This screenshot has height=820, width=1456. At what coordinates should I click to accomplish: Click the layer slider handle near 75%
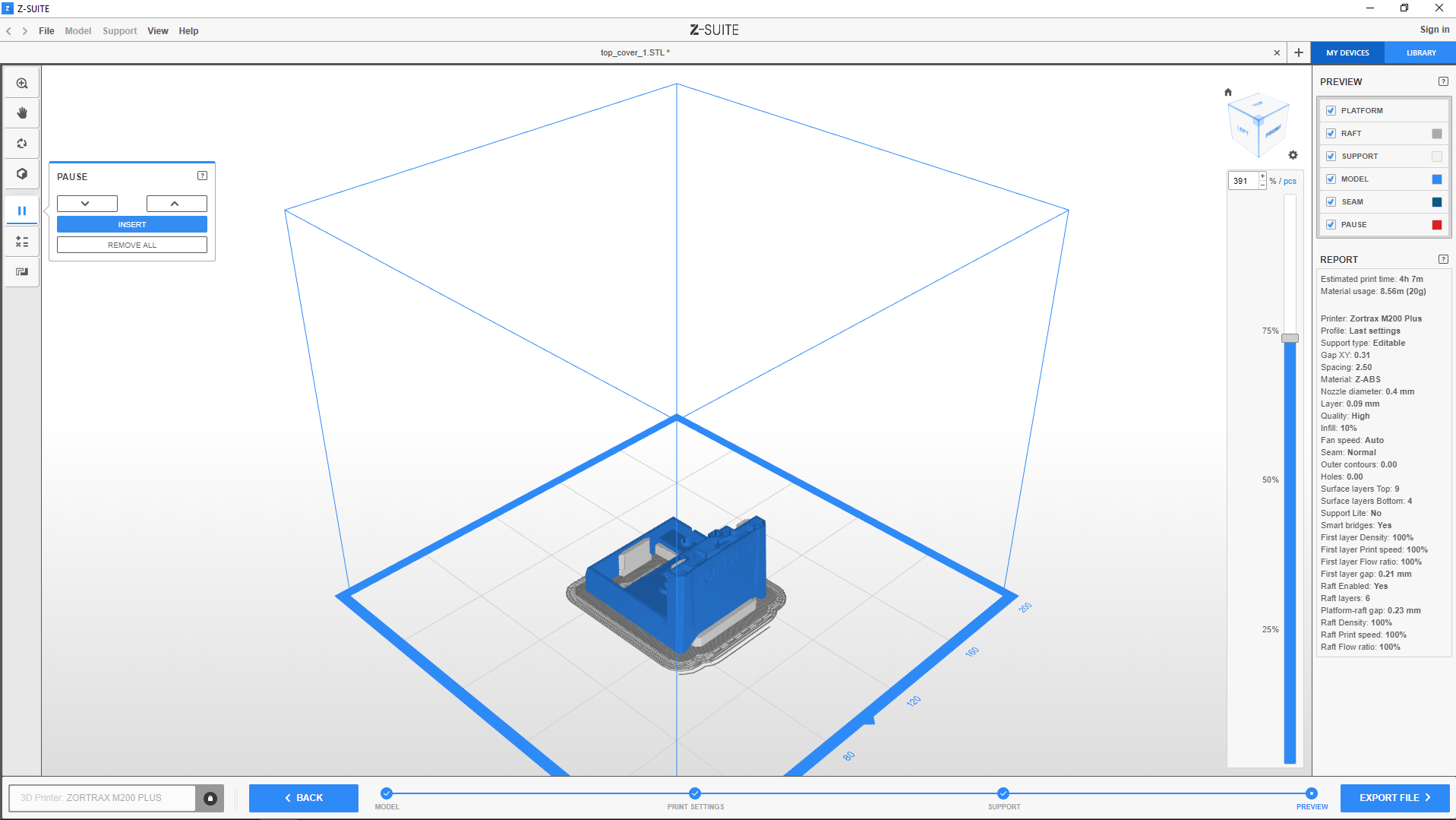1290,337
